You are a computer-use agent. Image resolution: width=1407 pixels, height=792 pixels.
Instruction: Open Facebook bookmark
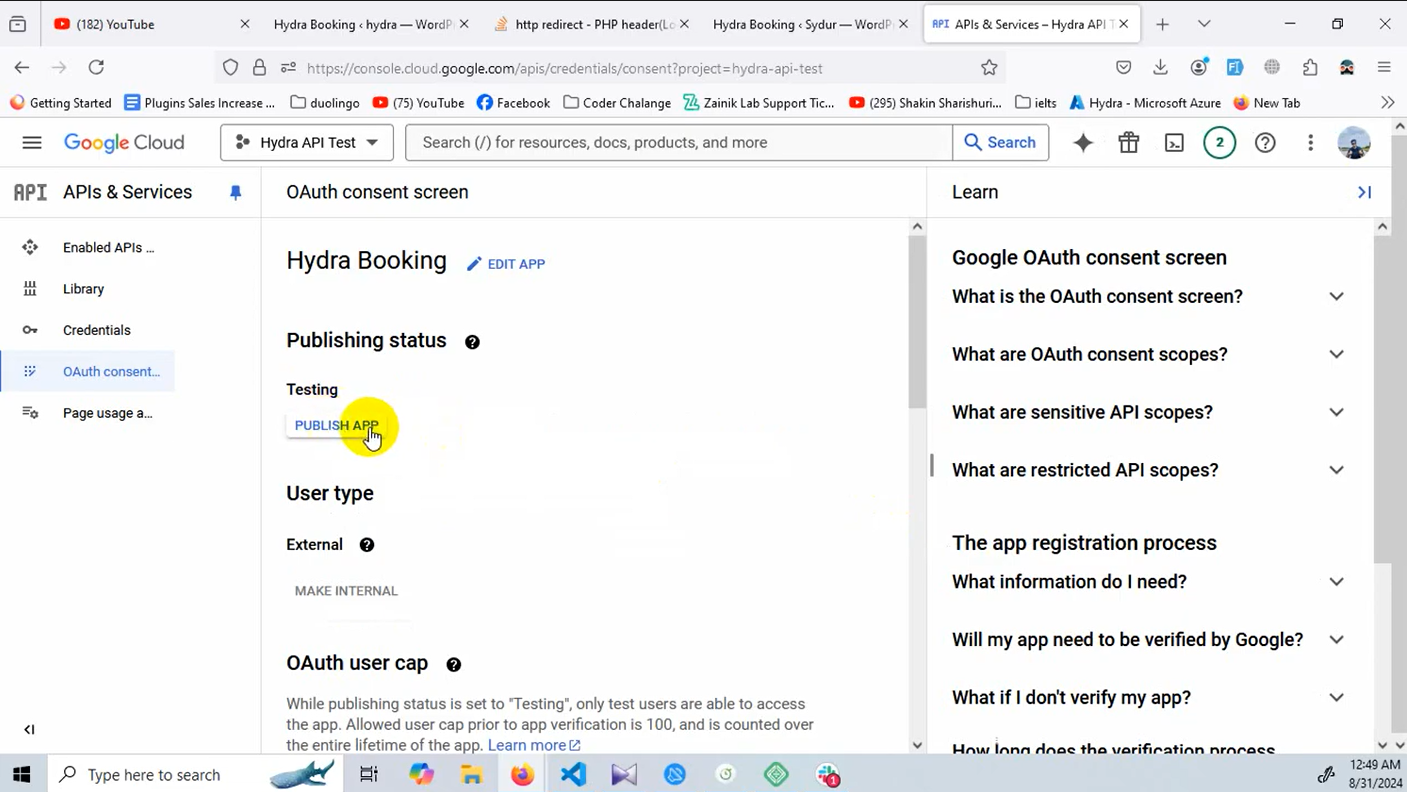[513, 102]
